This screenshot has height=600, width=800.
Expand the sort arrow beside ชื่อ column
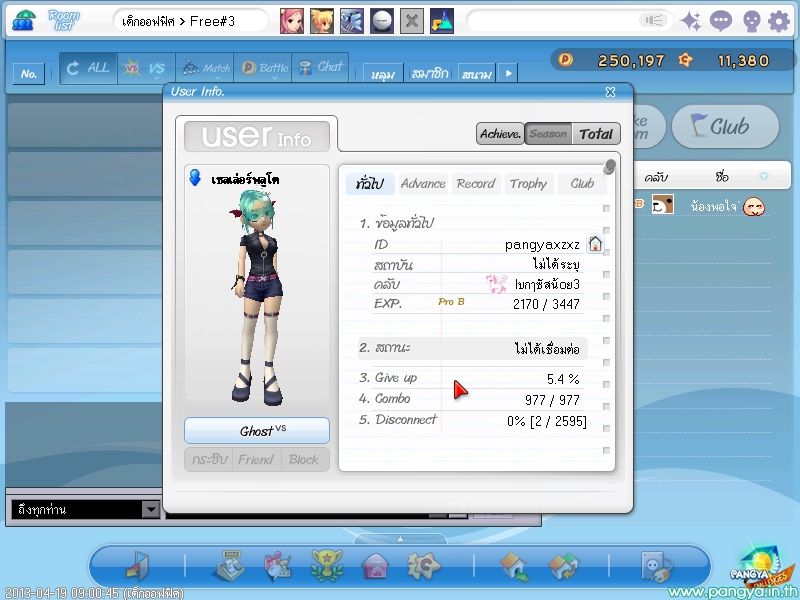(764, 177)
